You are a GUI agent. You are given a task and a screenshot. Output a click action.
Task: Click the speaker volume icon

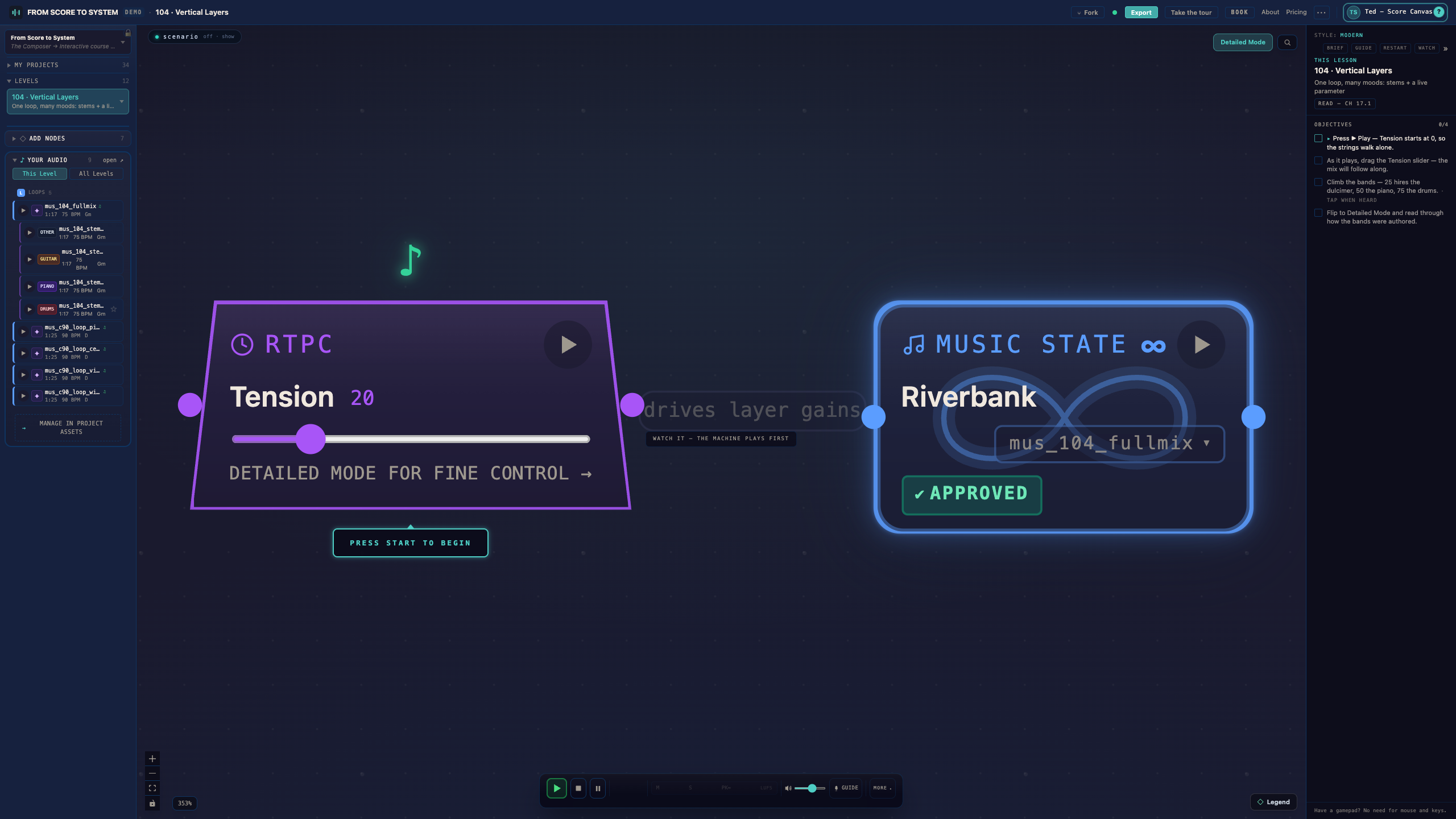[788, 788]
